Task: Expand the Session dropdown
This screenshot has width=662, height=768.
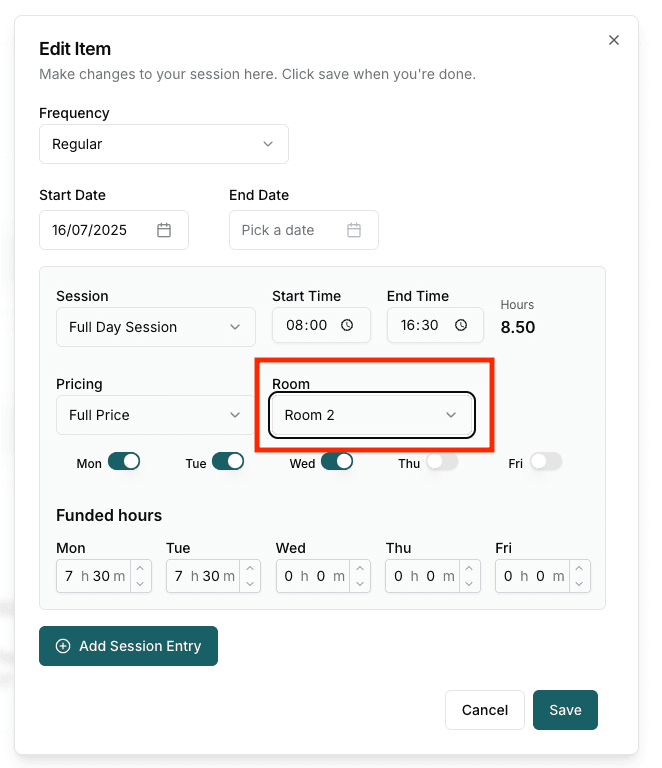Action: click(156, 327)
